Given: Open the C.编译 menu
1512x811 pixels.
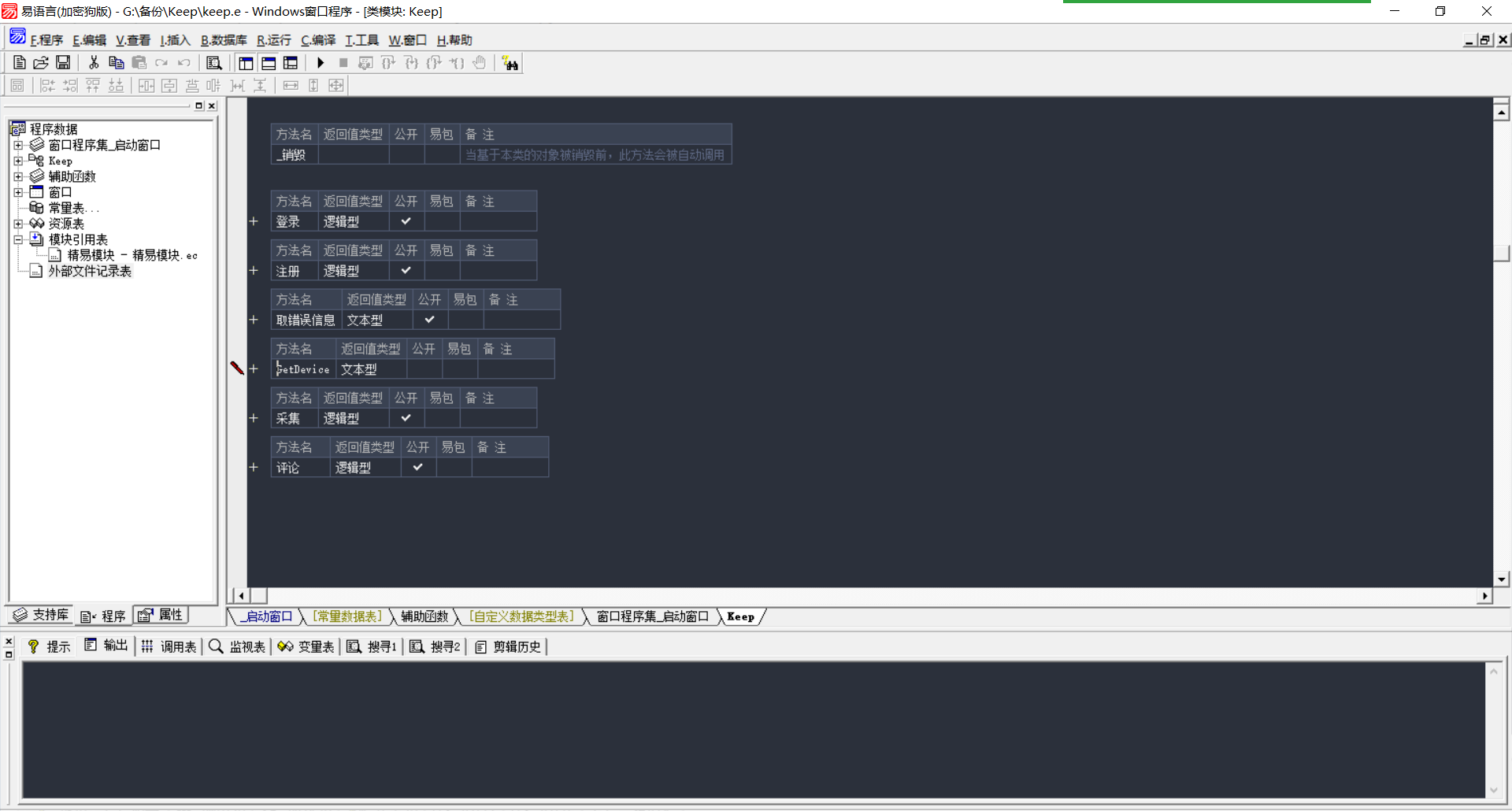Looking at the screenshot, I should tap(318, 40).
